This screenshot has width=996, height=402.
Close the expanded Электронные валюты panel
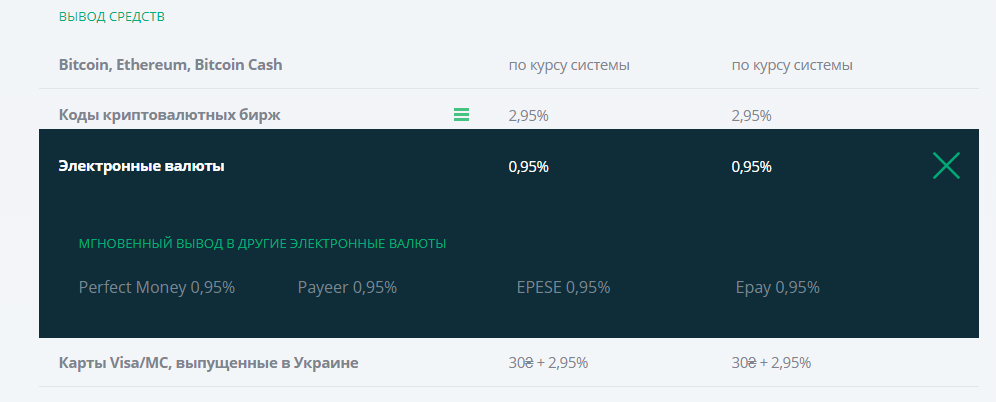945,166
